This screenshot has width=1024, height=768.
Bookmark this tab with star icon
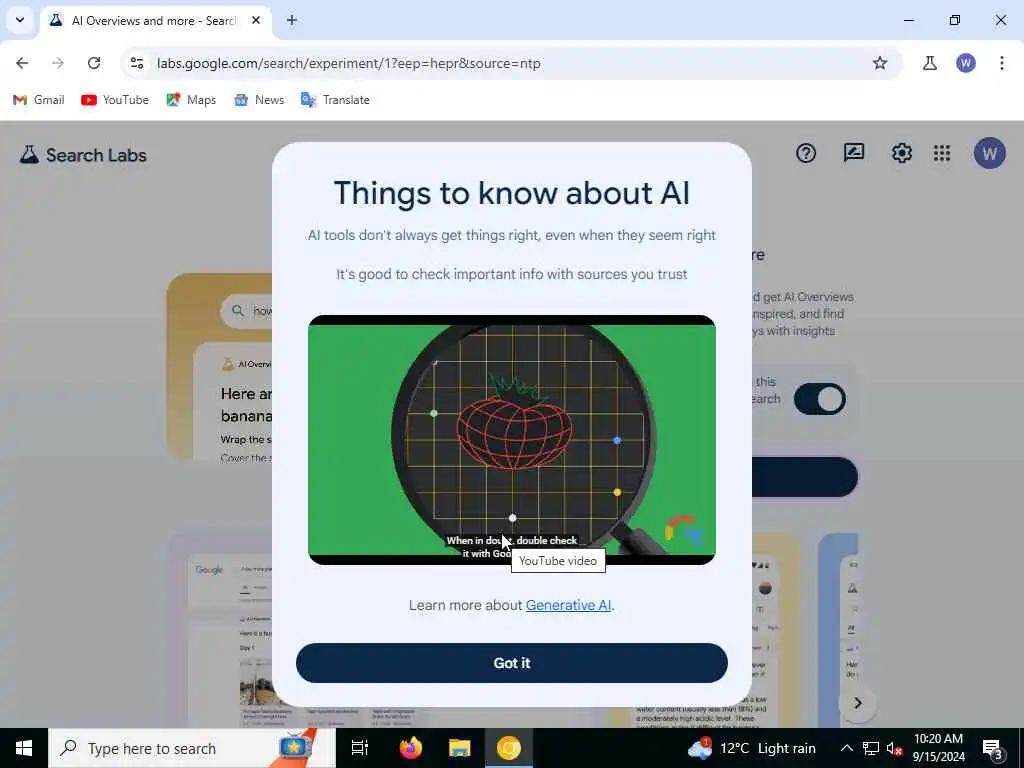pyautogui.click(x=880, y=63)
